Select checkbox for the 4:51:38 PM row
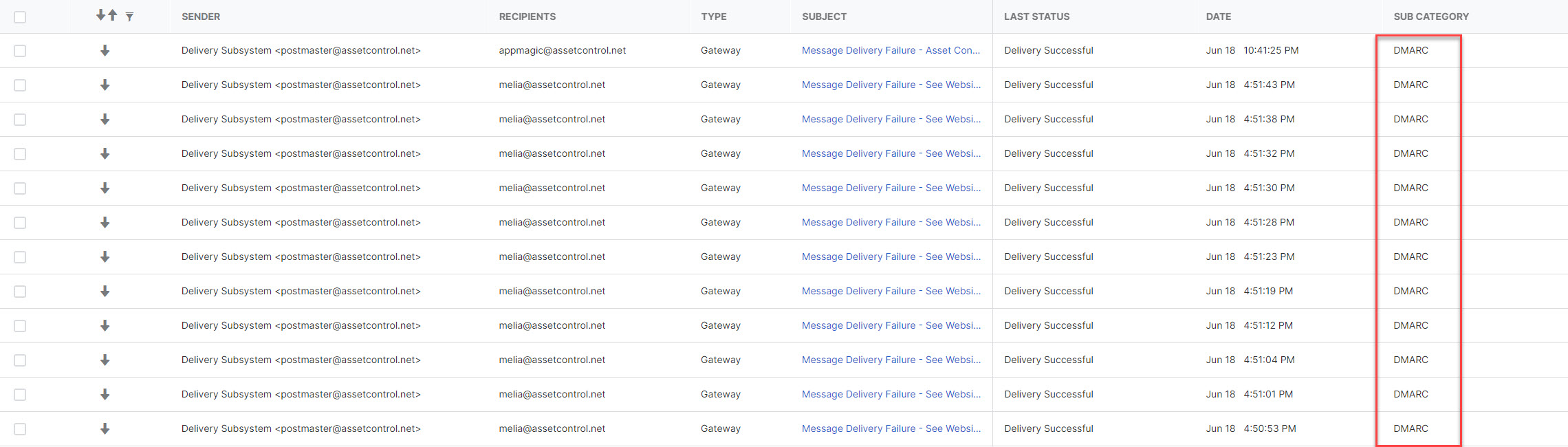1568x447 pixels. pyautogui.click(x=20, y=120)
